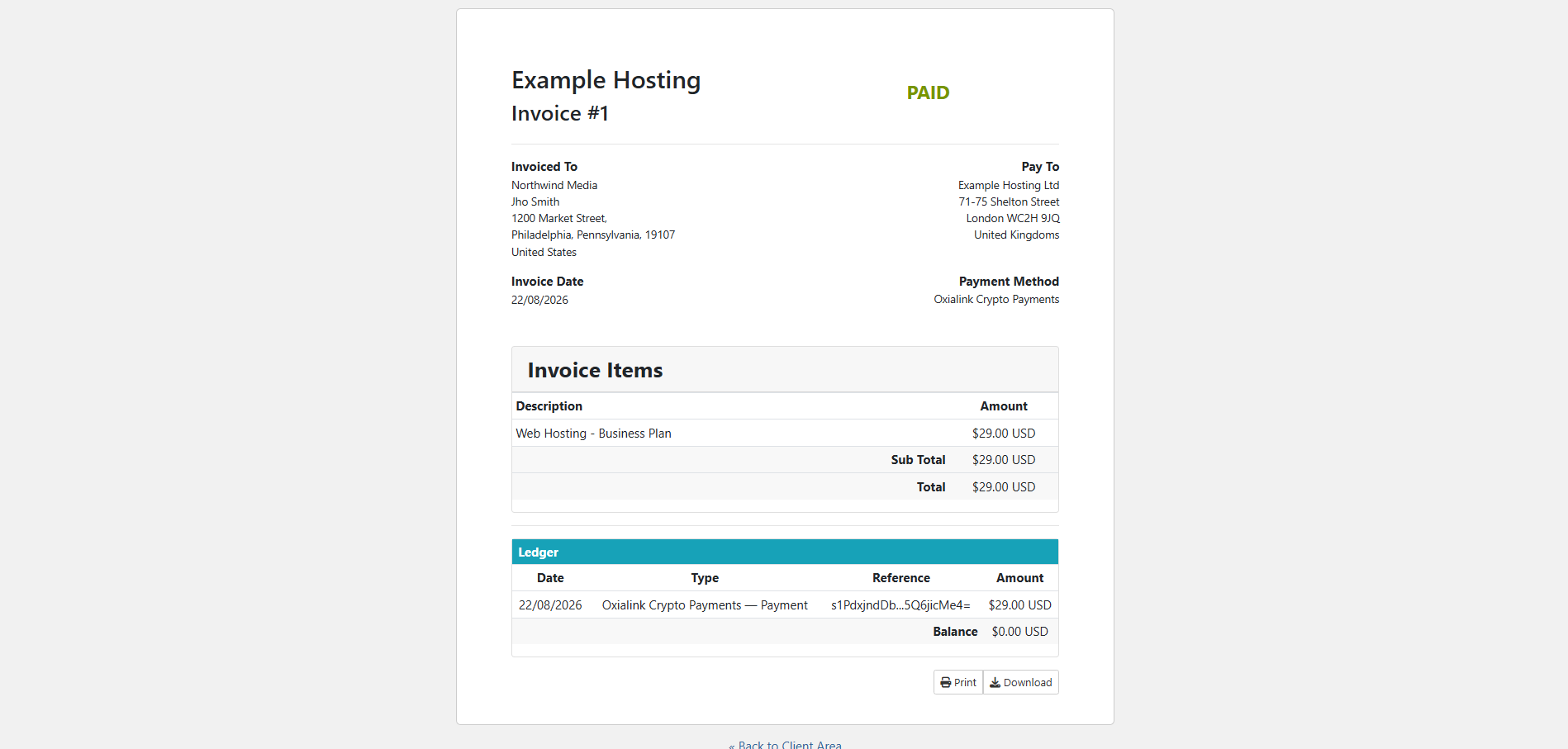Click the Pay To label

pyautogui.click(x=1040, y=166)
